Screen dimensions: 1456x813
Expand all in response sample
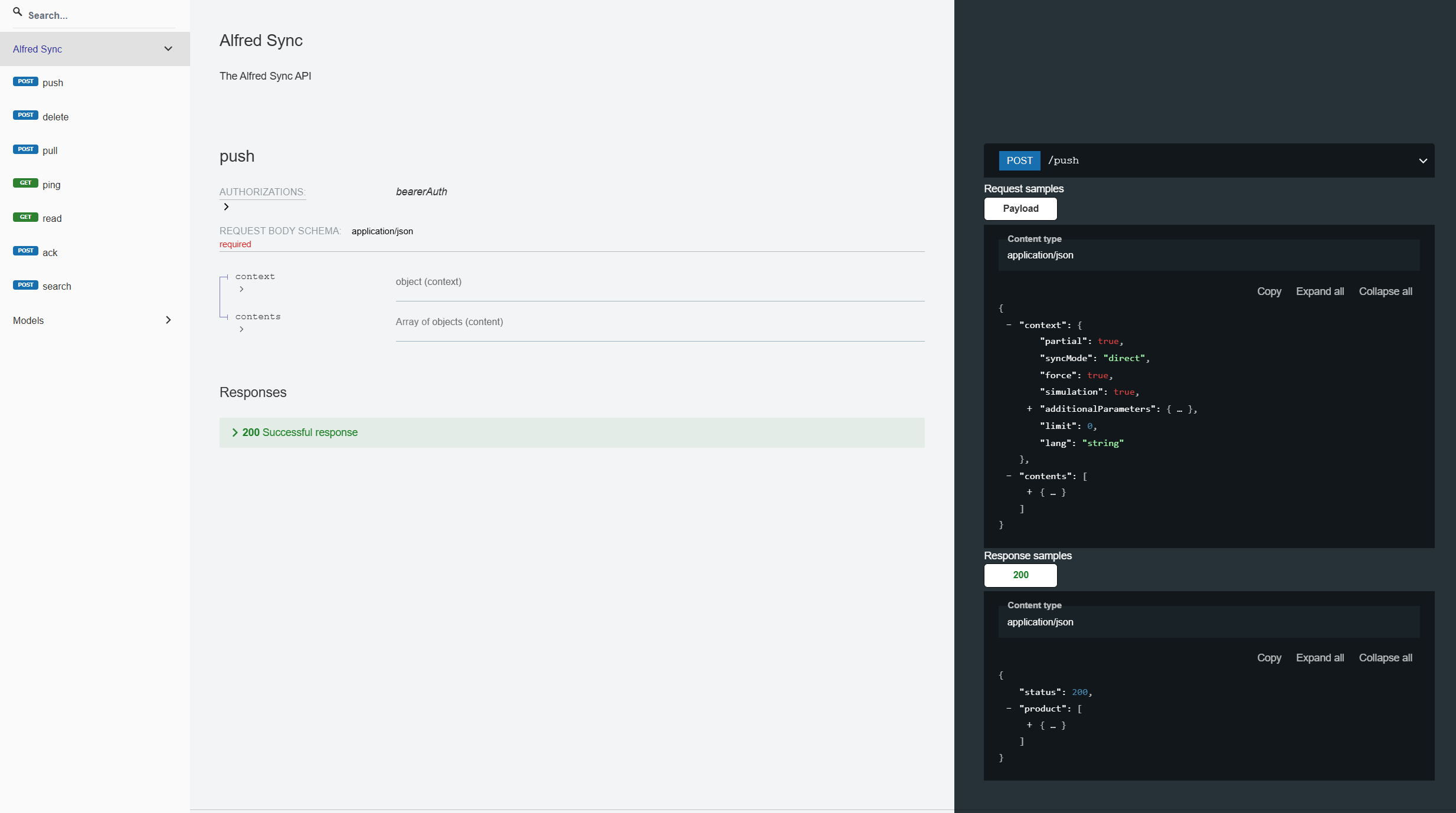click(x=1320, y=658)
